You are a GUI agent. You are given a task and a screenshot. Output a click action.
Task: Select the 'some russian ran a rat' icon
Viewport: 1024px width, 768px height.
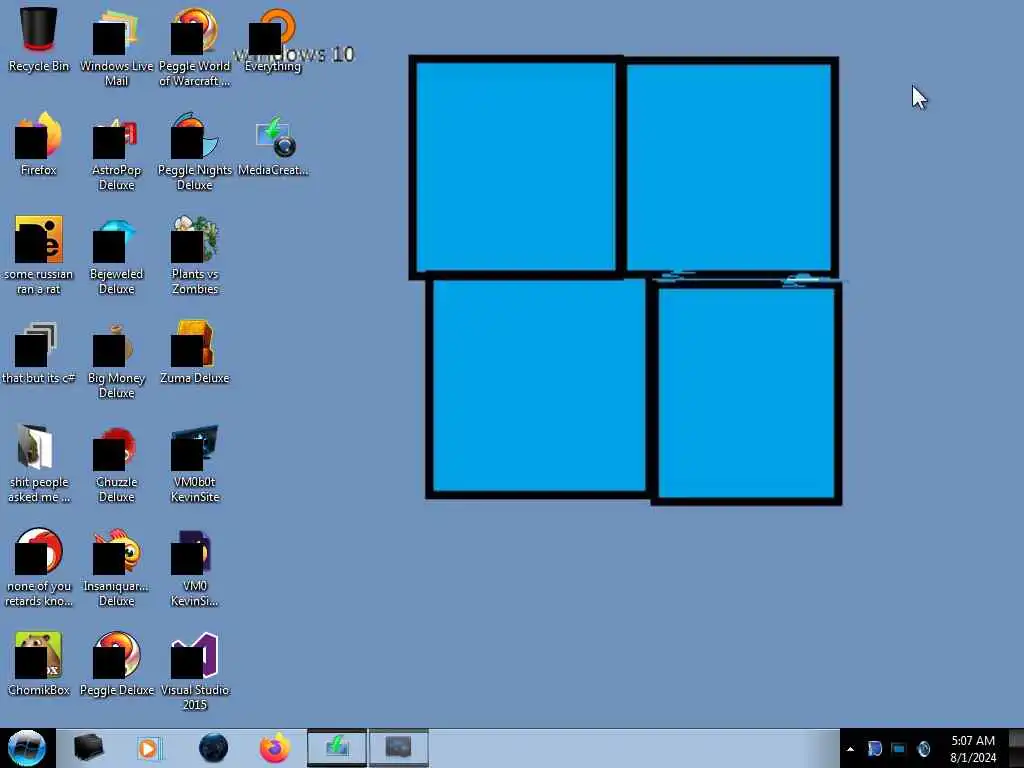(39, 255)
